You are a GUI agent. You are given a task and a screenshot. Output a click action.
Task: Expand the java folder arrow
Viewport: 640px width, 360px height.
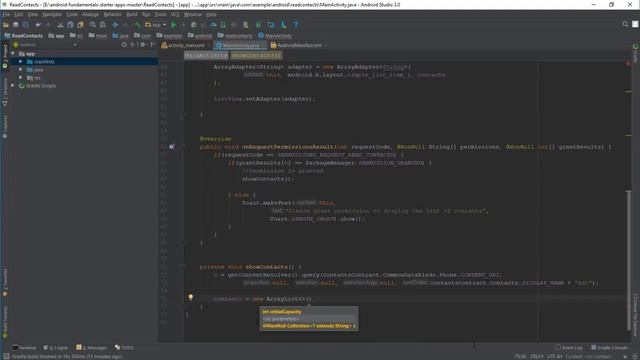pos(20,70)
